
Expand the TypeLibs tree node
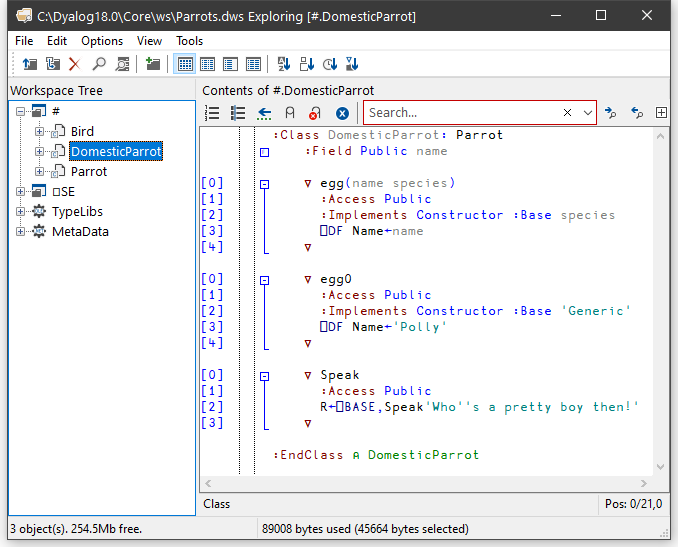(21, 212)
